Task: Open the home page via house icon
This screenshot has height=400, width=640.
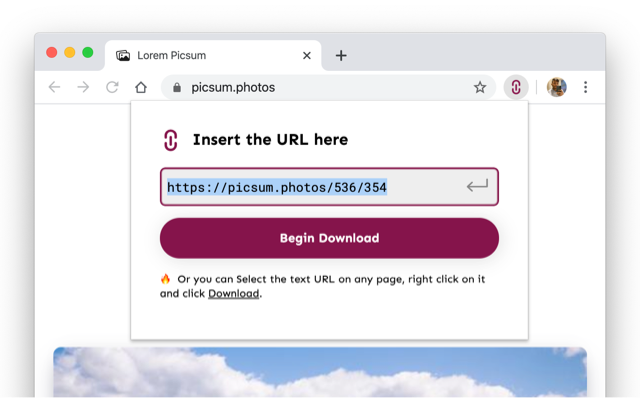Action: 141,87
